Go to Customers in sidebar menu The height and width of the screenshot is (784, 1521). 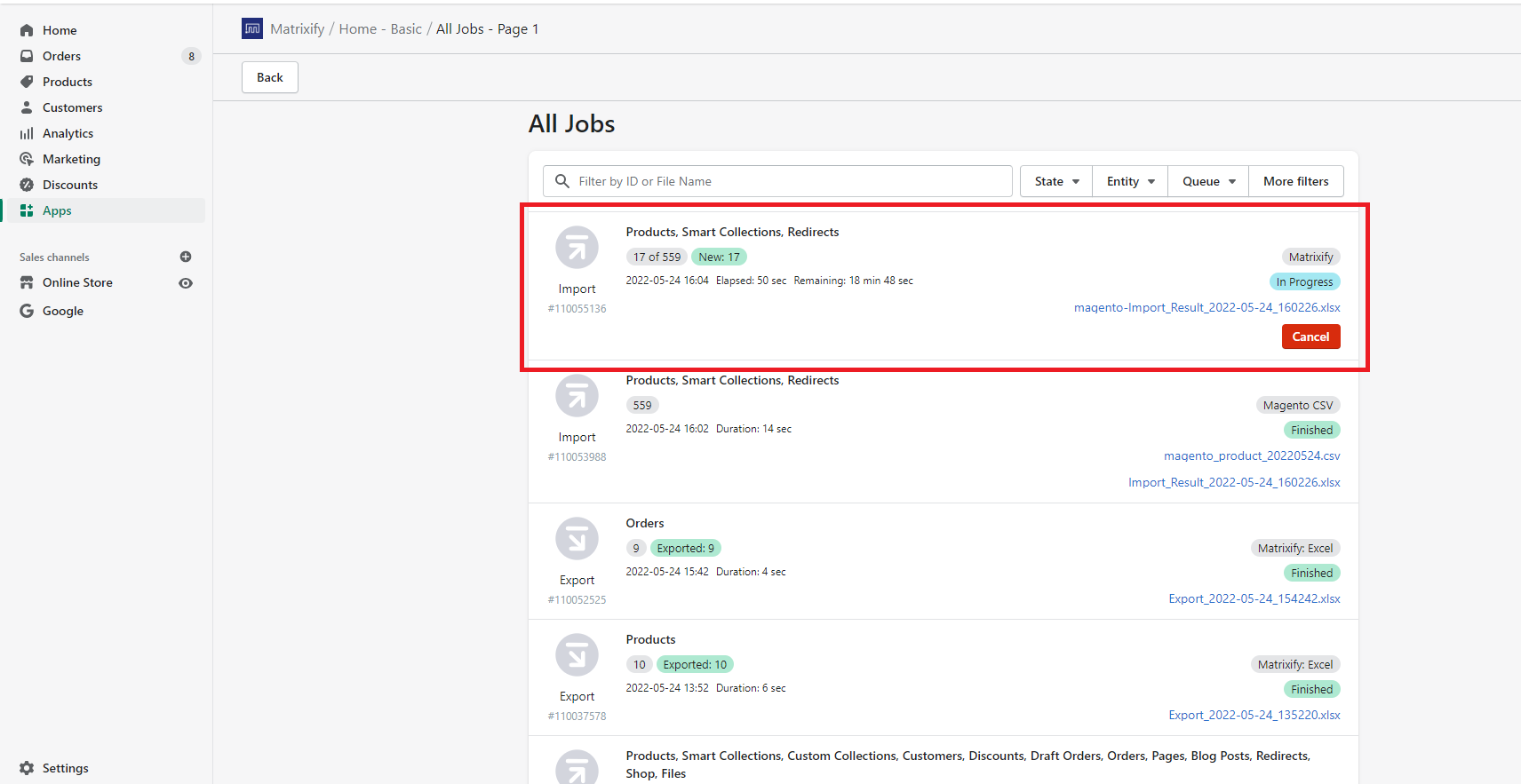point(72,107)
